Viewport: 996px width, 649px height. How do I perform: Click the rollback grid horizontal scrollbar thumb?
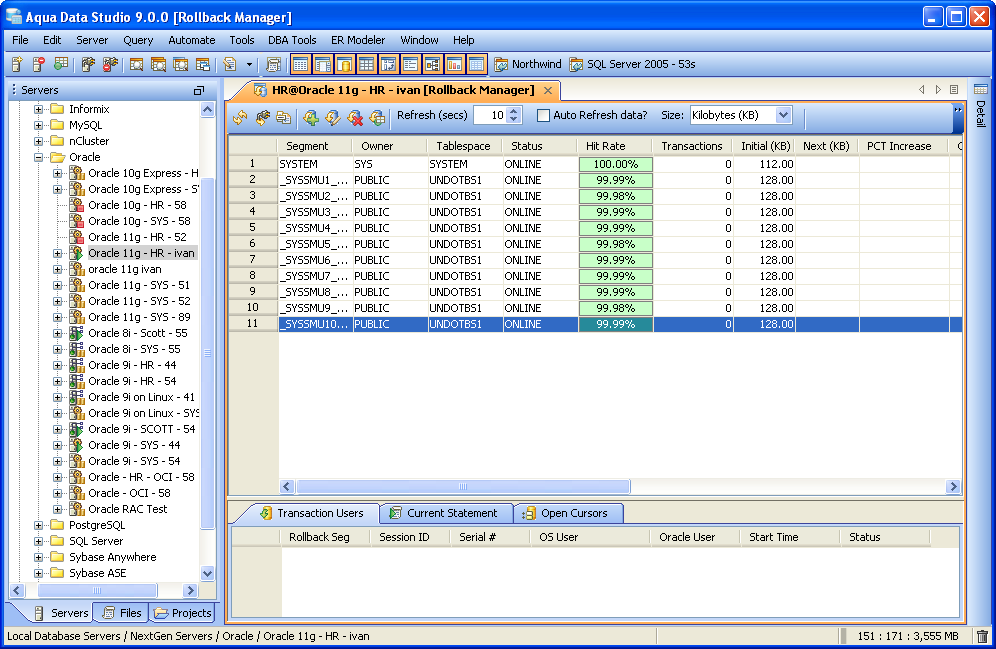coord(463,486)
